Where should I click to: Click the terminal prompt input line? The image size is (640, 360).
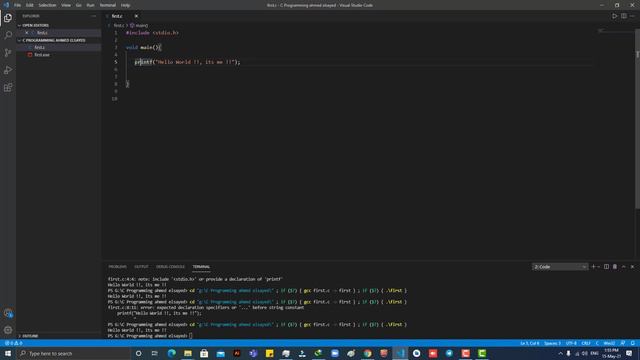150,336
